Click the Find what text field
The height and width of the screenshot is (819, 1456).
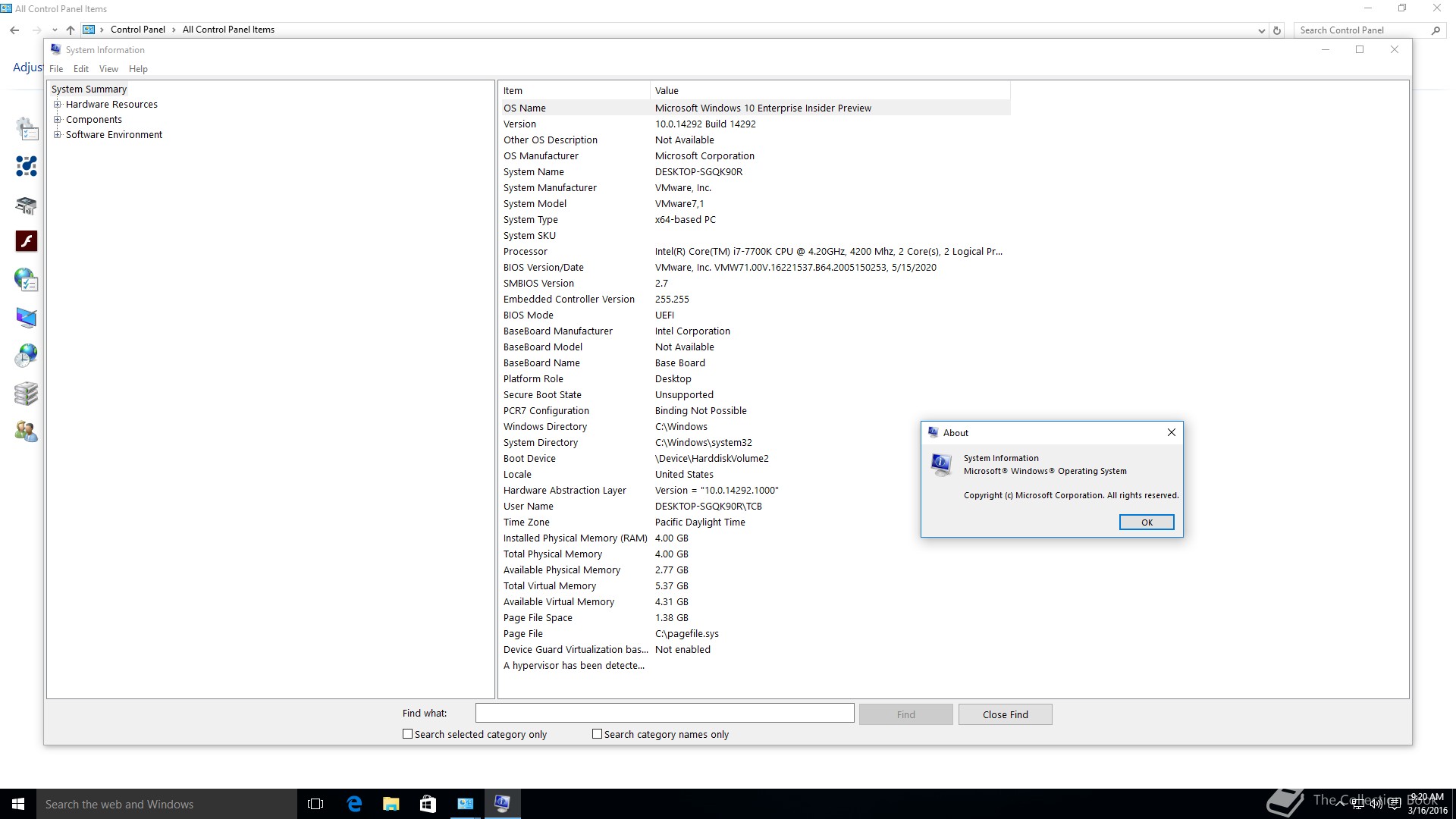(x=664, y=714)
